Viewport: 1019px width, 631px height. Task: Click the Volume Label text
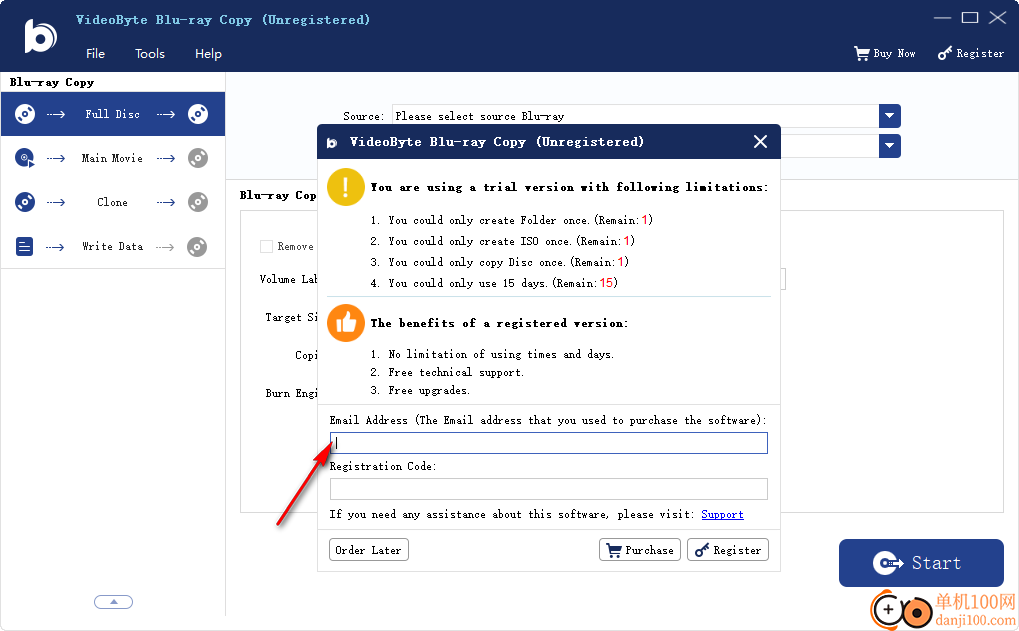pos(289,279)
